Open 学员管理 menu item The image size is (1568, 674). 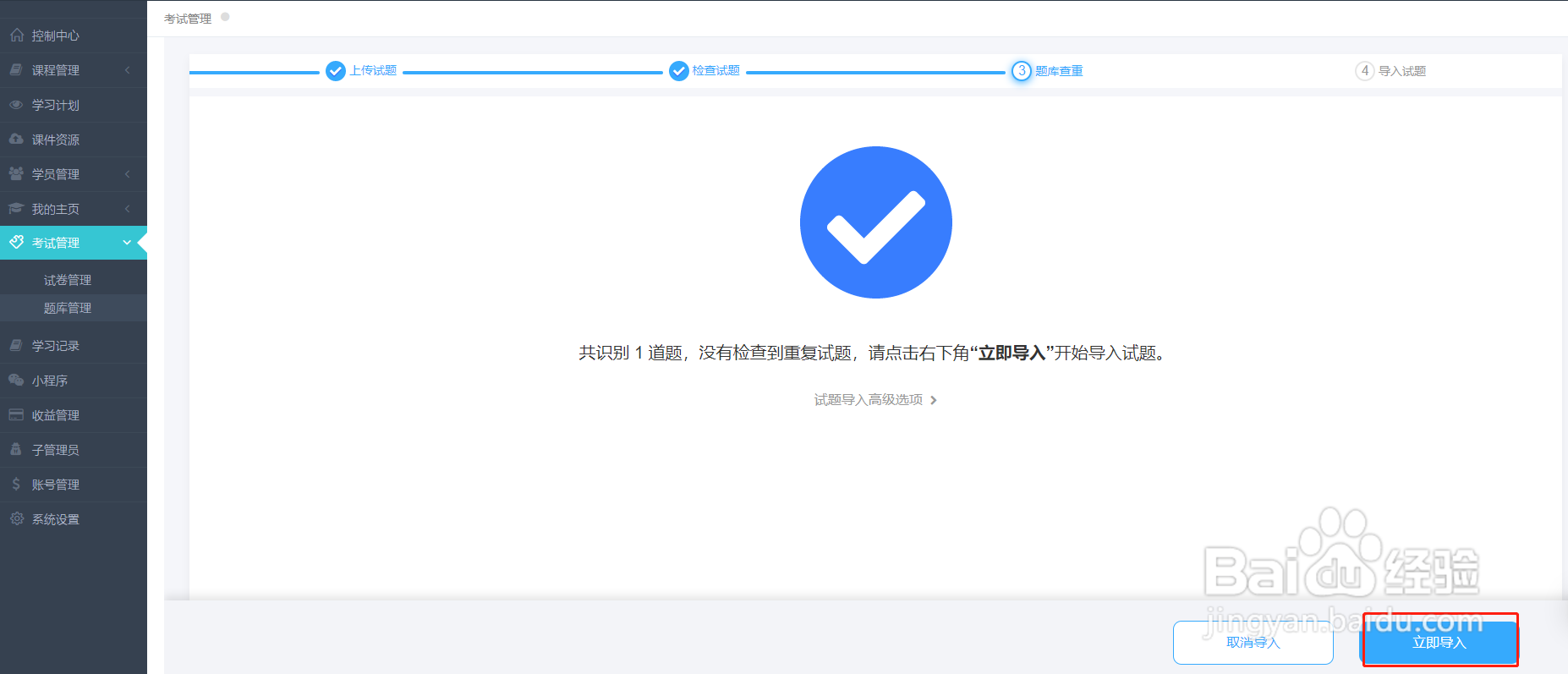point(74,174)
